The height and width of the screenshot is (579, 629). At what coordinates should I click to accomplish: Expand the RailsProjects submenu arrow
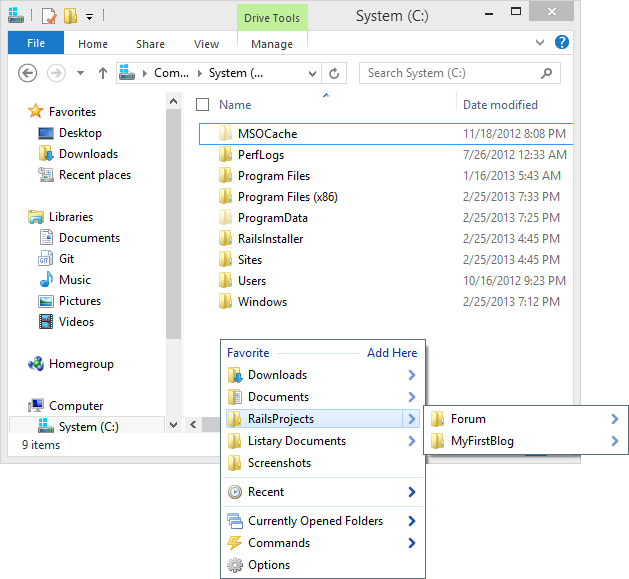tap(412, 419)
